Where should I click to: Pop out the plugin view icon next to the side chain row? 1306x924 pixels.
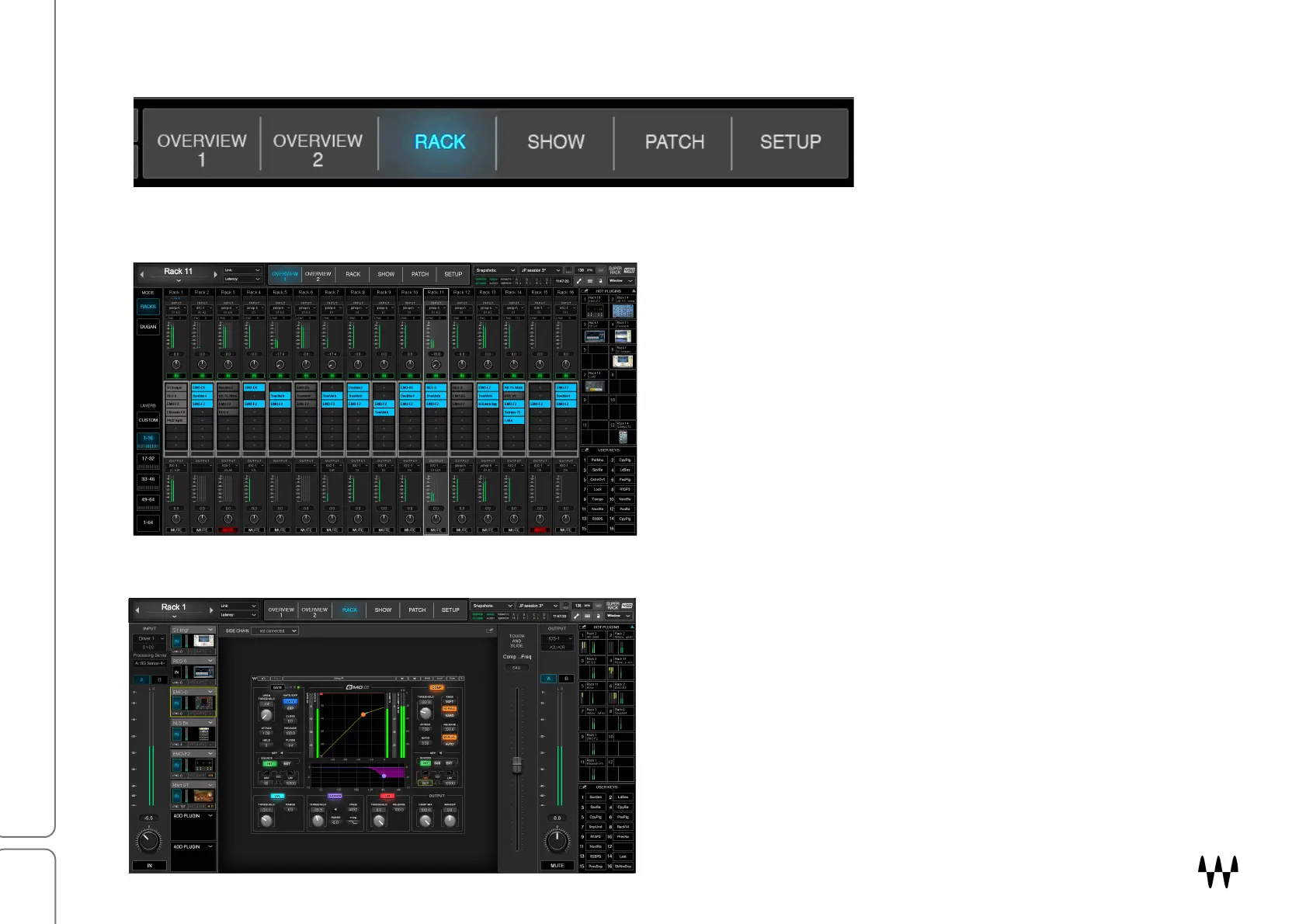pyautogui.click(x=489, y=631)
